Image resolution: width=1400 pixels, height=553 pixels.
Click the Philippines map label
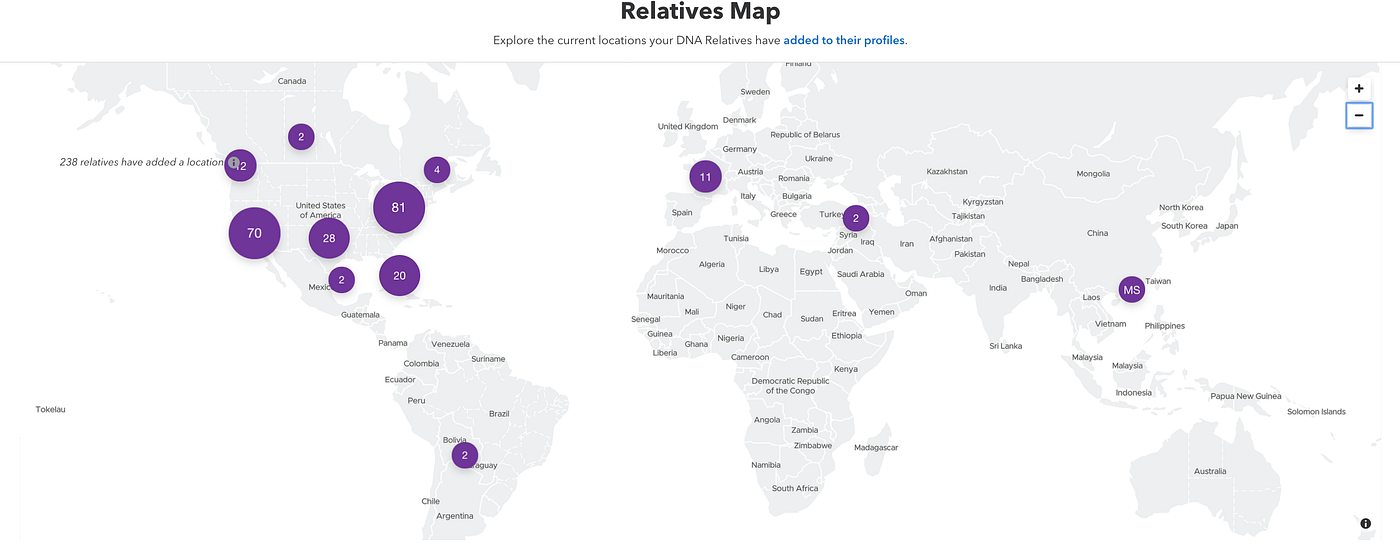click(x=1165, y=326)
